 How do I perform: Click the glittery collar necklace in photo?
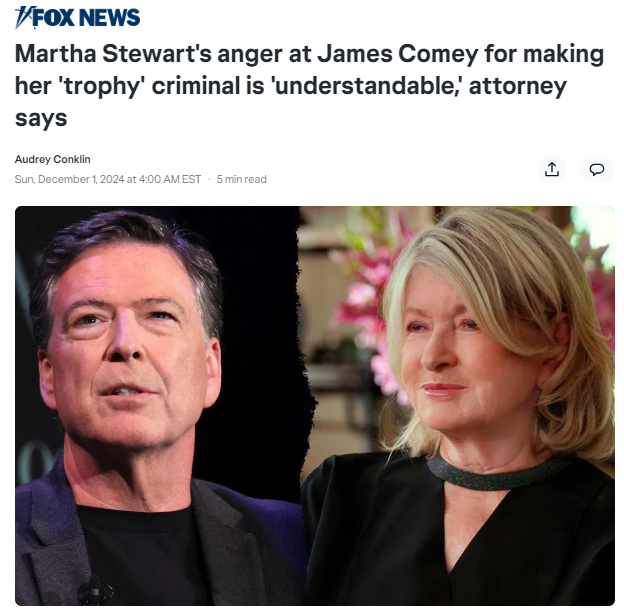(x=497, y=474)
